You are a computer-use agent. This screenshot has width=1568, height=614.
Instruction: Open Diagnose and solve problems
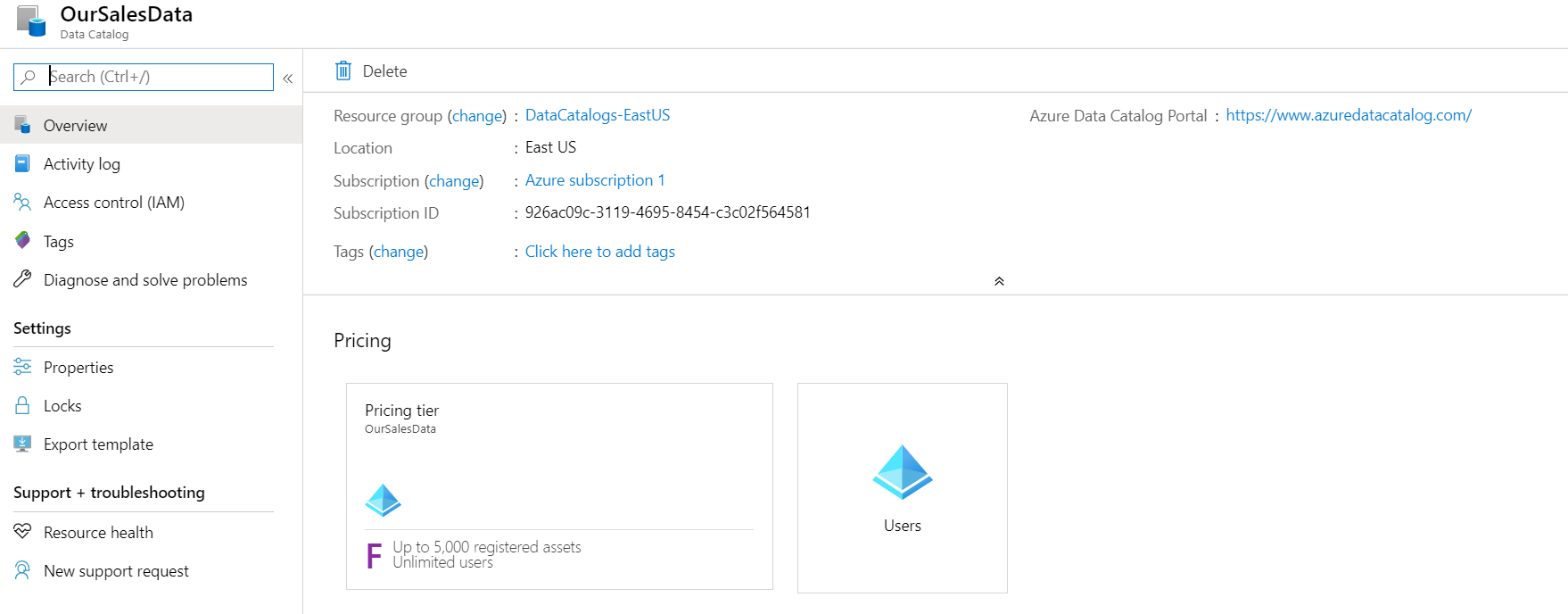pyautogui.click(x=152, y=279)
